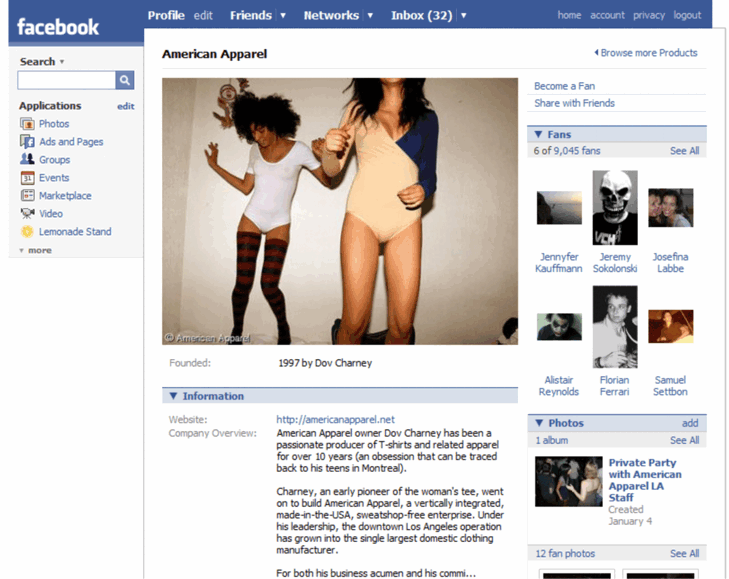729x579 pixels.
Task: Click See All next to 1 album
Action: tap(684, 440)
